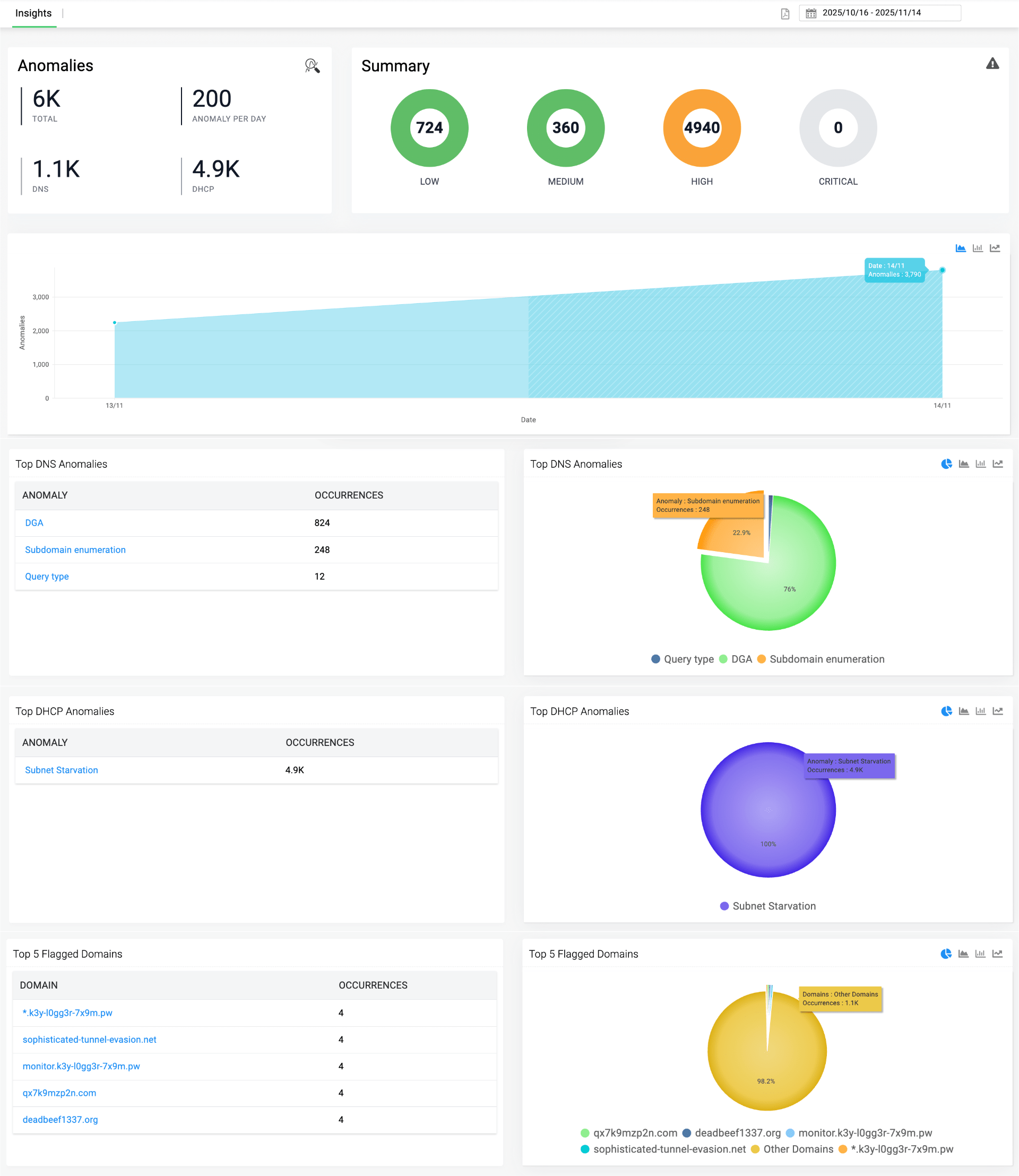This screenshot has width=1019, height=1176.
Task: Select pie chart view for Top 5 Flagged Domains
Action: pos(946,954)
